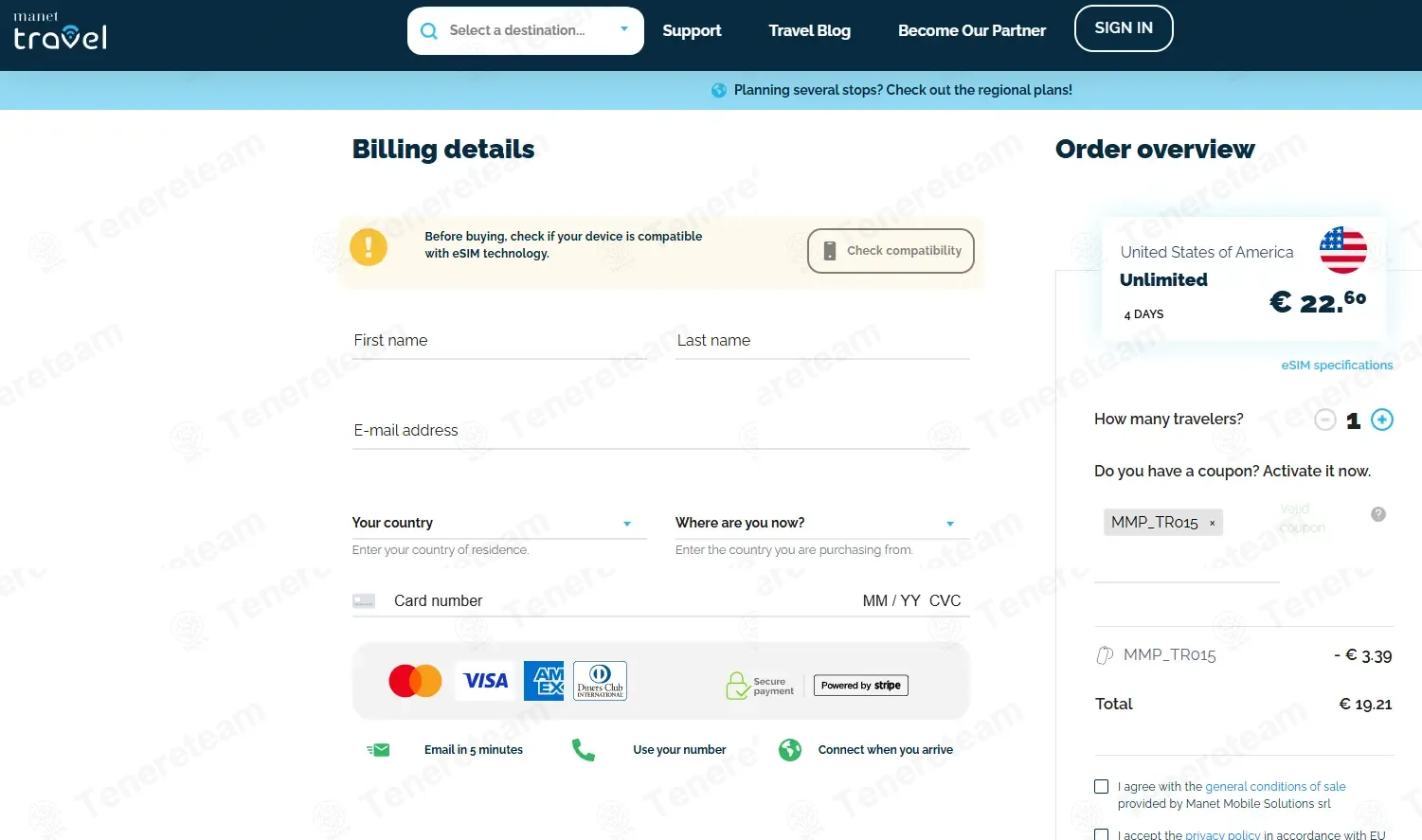This screenshot has height=840, width=1422.
Task: Click the Manet Travel logo
Action: tap(60, 31)
